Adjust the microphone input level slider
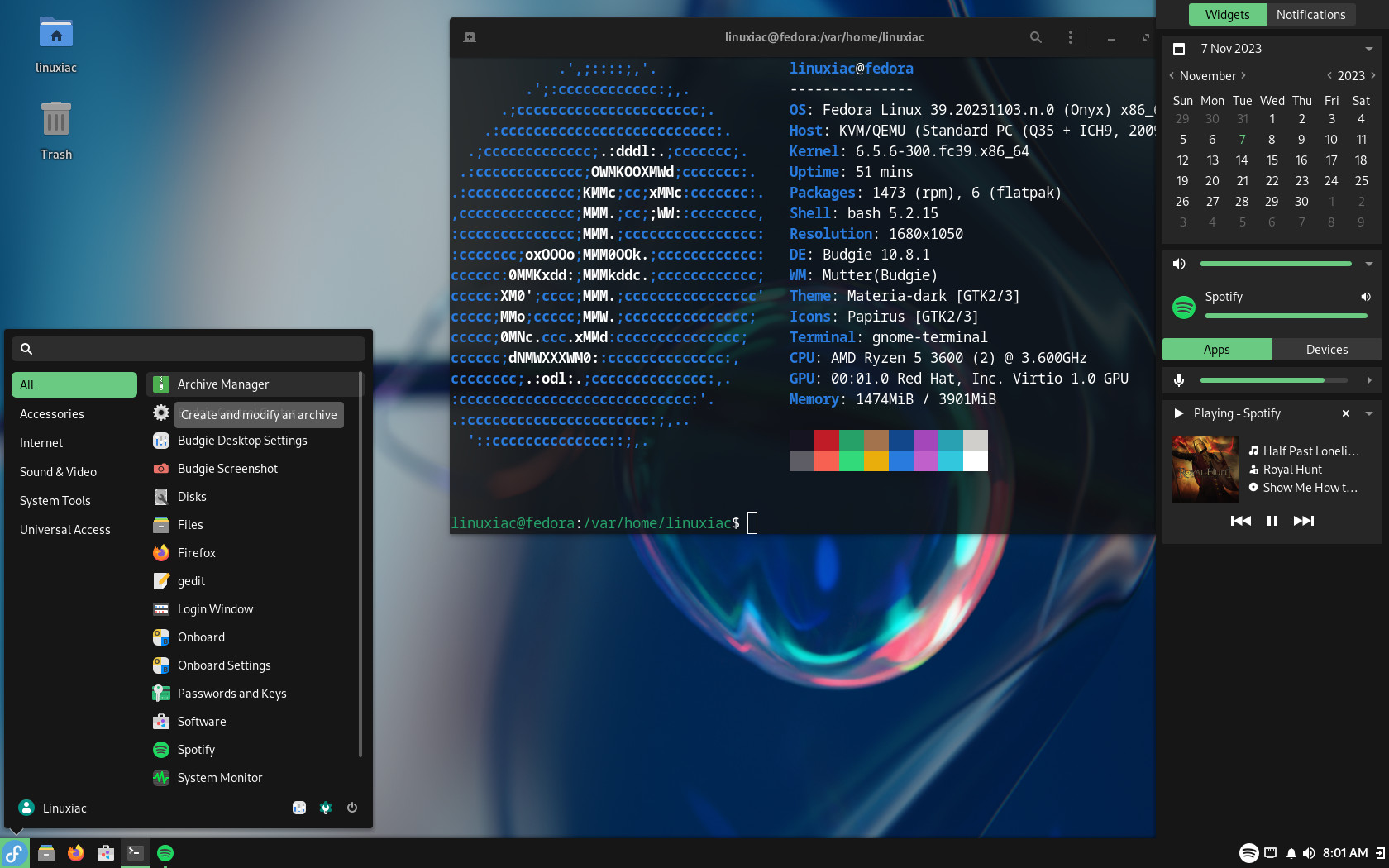The height and width of the screenshot is (868, 1389). coord(1273,380)
